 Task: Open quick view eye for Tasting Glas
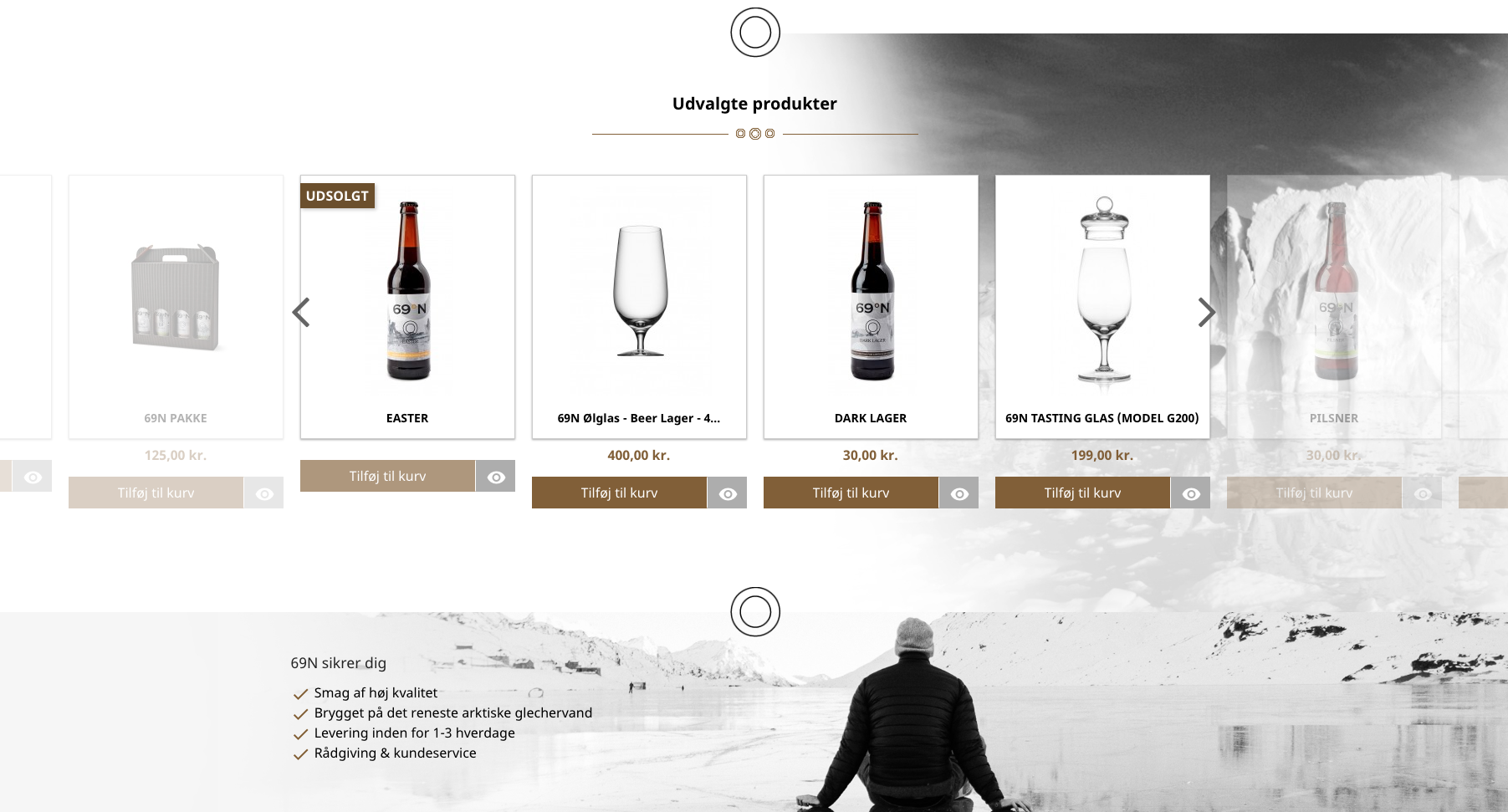coord(1191,493)
